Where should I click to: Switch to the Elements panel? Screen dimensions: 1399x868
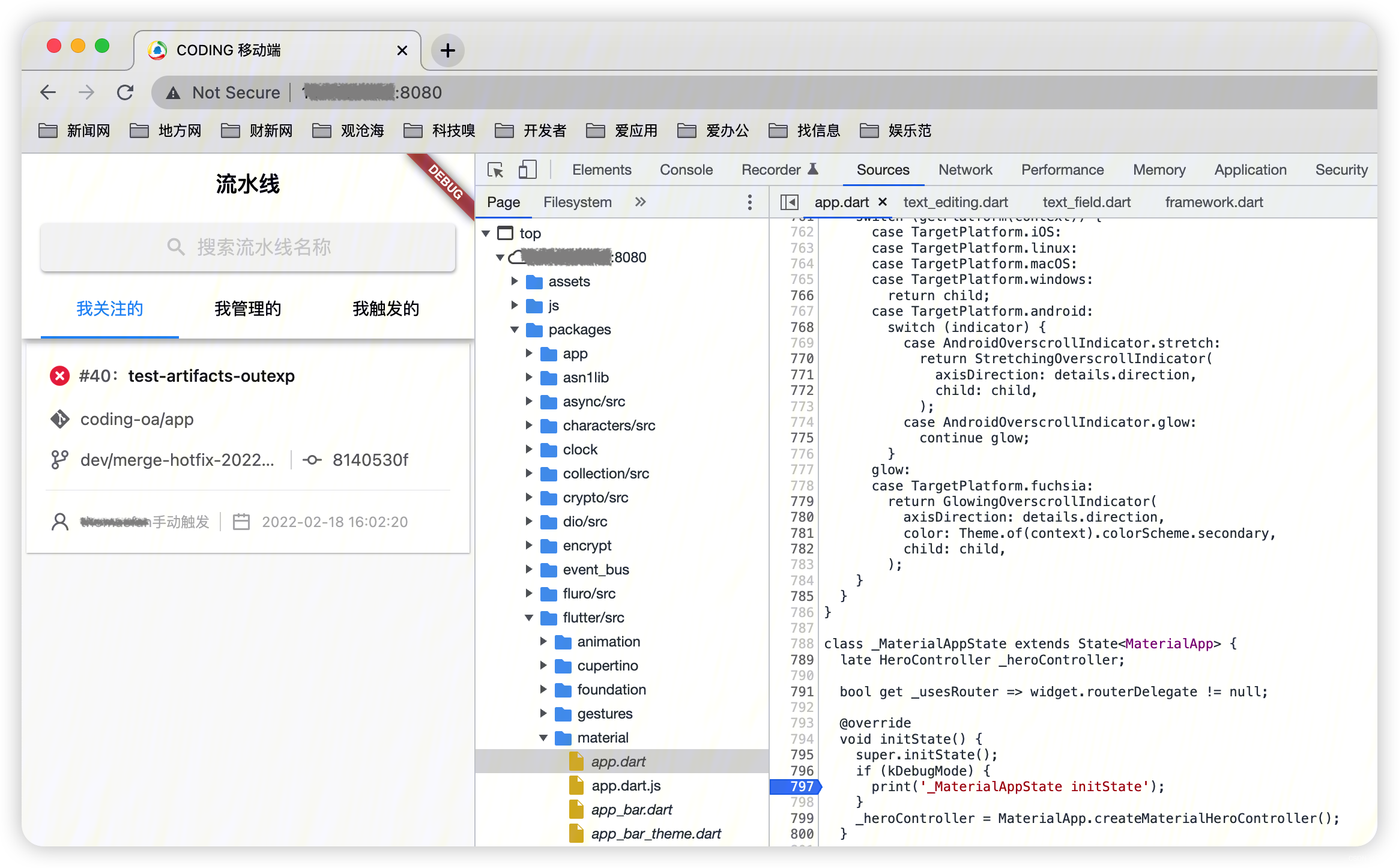(601, 170)
